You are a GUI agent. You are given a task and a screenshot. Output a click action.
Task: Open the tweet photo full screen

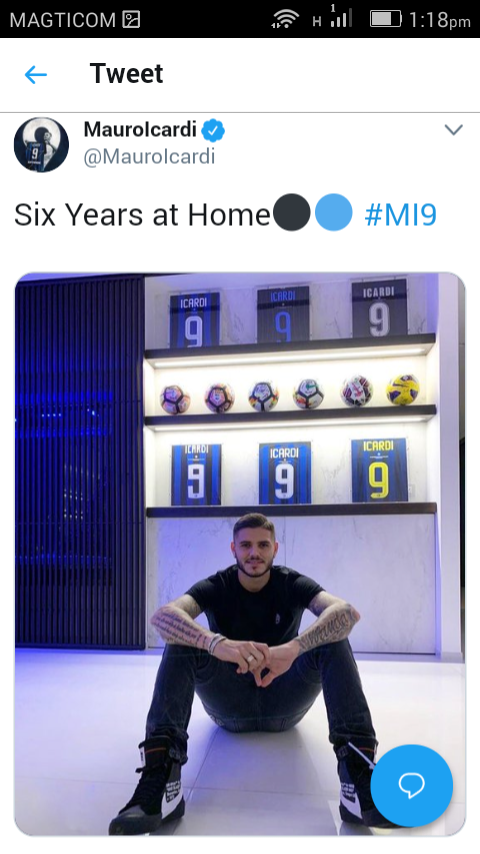240,554
